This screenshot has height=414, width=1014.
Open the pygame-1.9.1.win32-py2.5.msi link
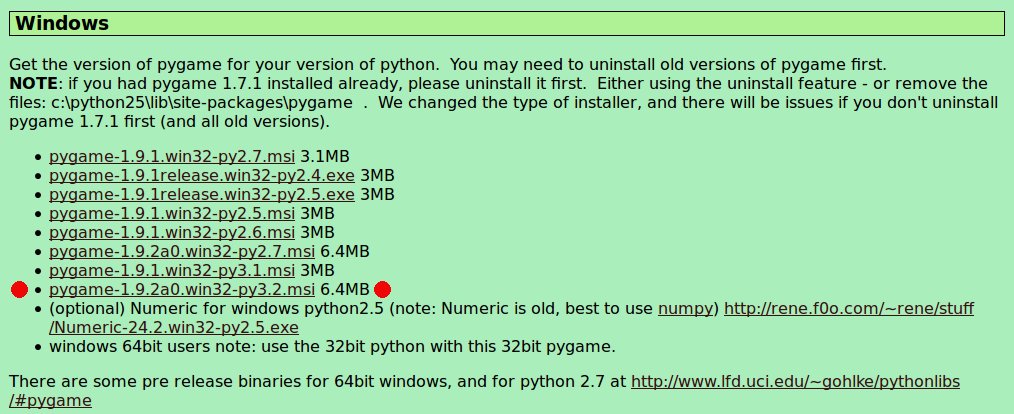[172, 213]
